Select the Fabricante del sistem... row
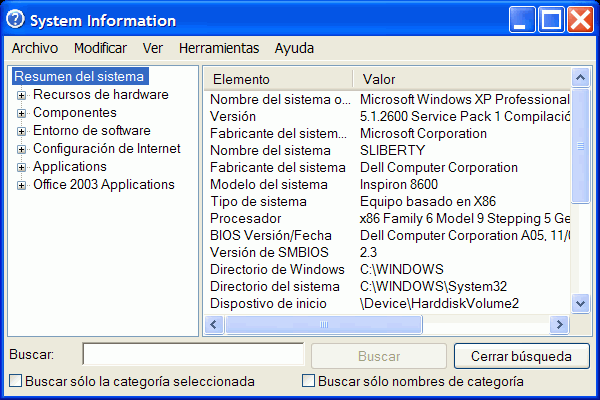Screen dimensions: 600x400 (387, 133)
